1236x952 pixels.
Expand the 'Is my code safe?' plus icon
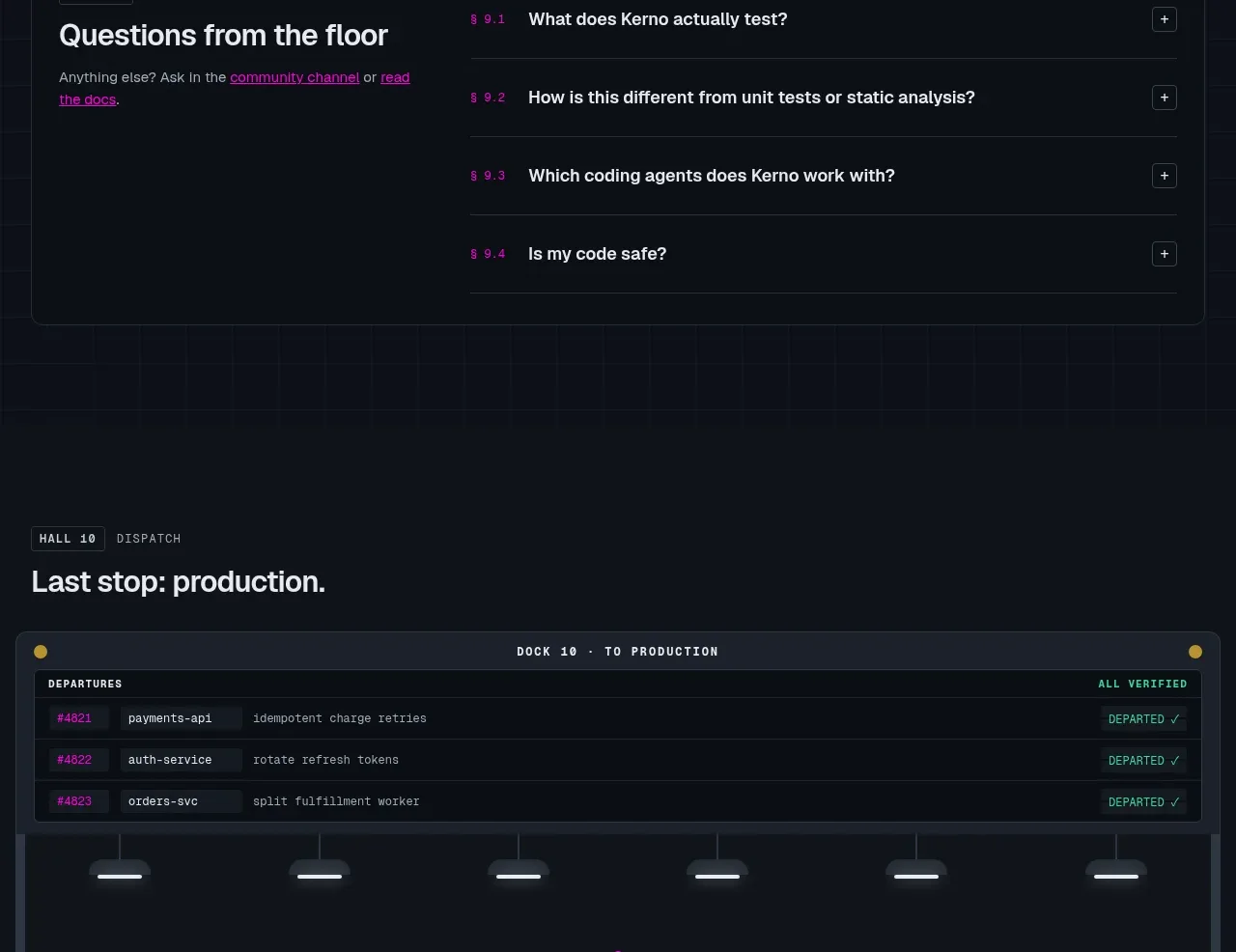coord(1165,254)
